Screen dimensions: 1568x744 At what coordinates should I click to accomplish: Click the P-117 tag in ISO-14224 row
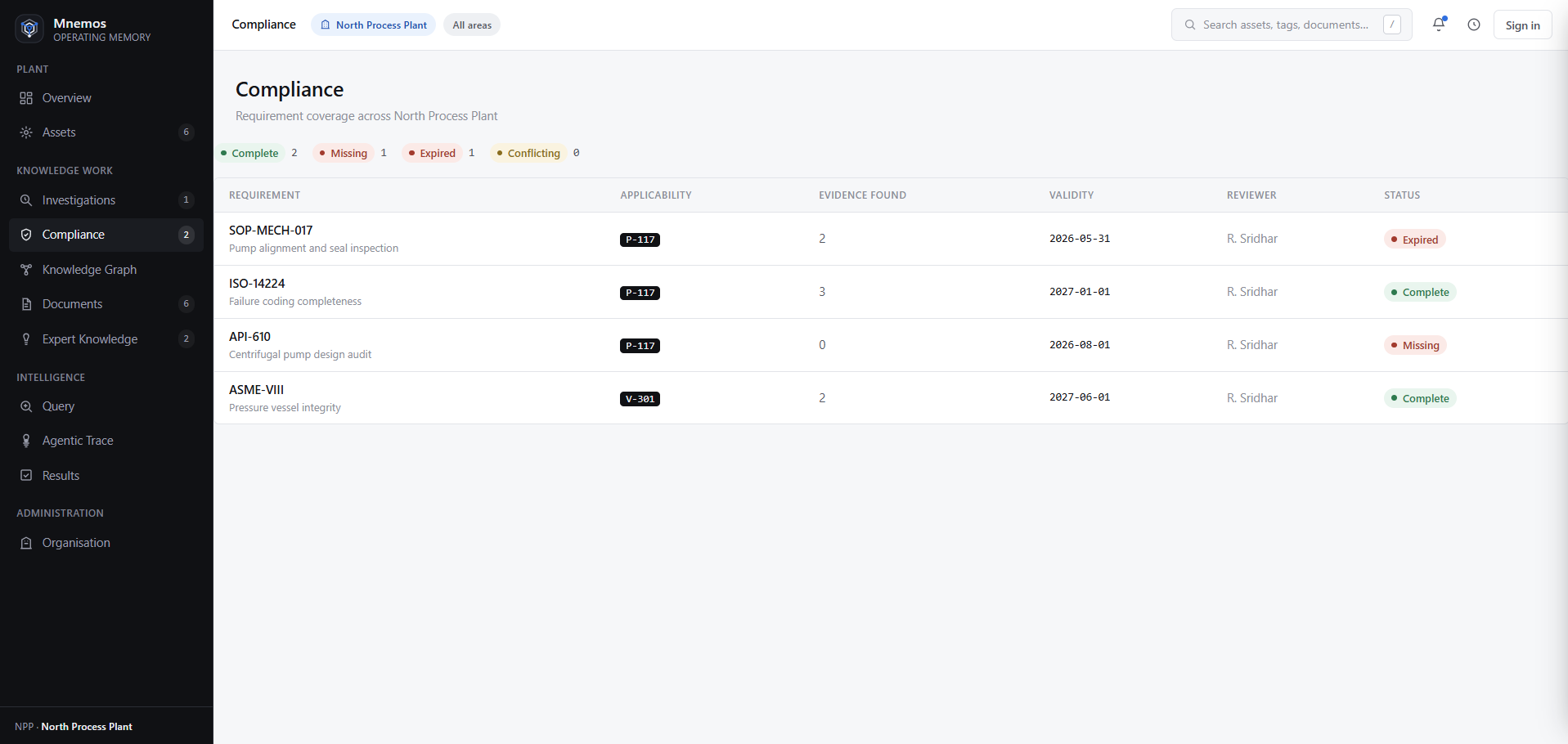coord(640,293)
